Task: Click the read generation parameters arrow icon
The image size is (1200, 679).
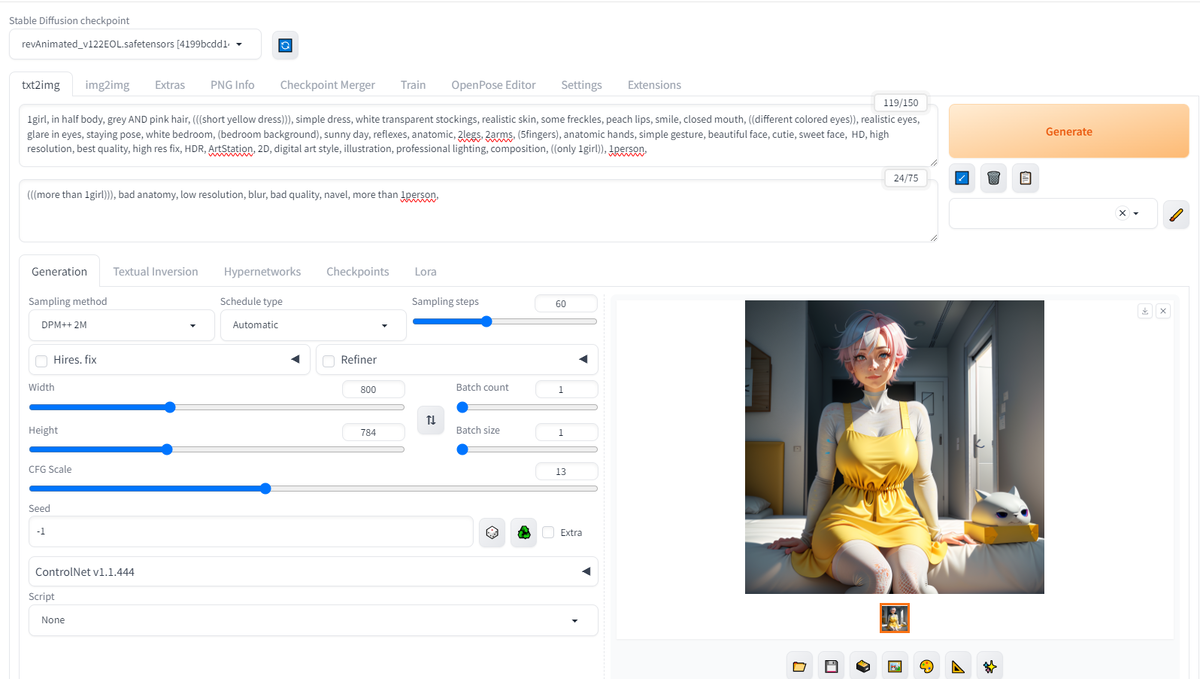Action: tap(962, 178)
